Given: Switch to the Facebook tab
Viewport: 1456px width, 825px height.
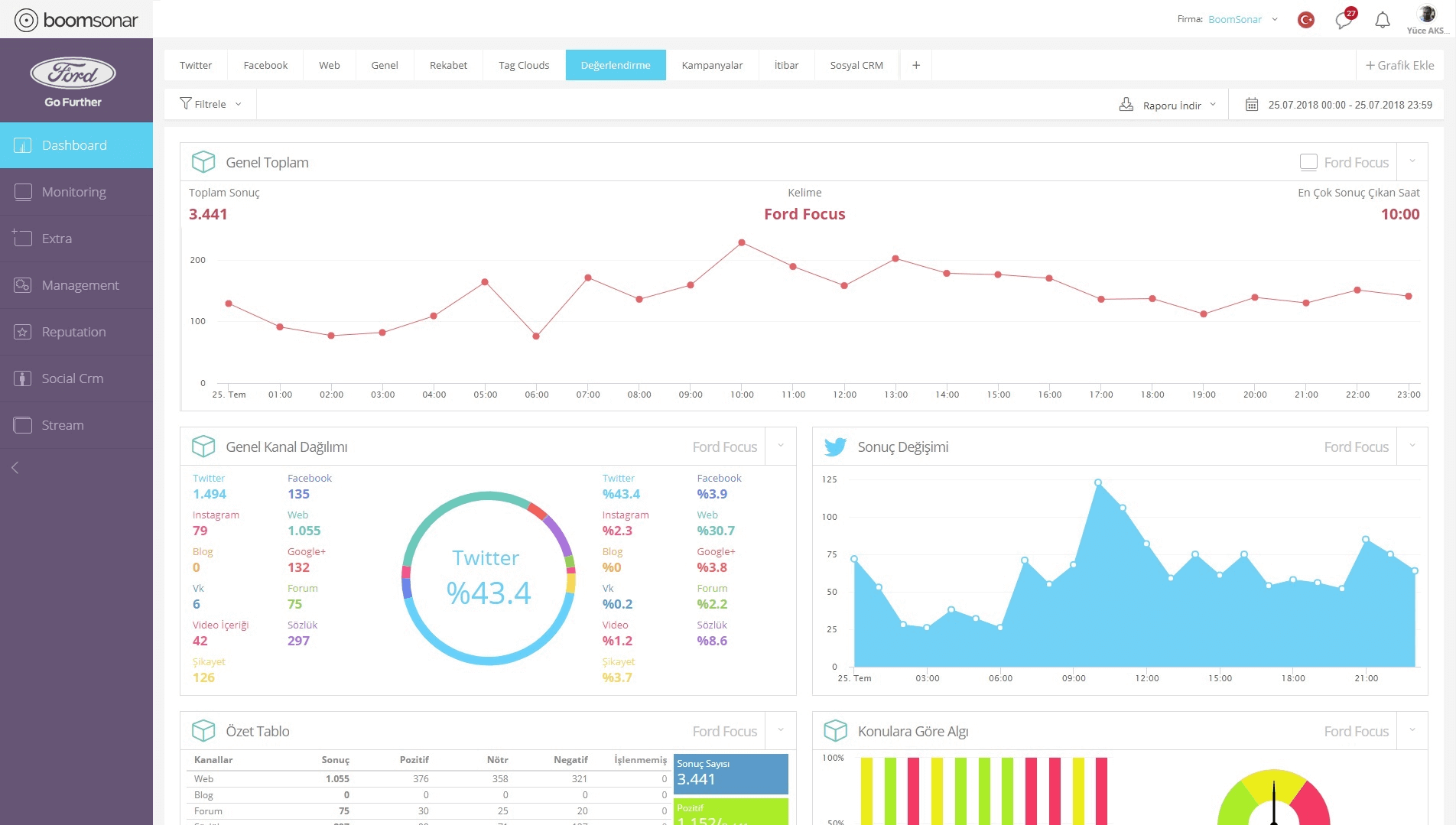Looking at the screenshot, I should [265, 65].
